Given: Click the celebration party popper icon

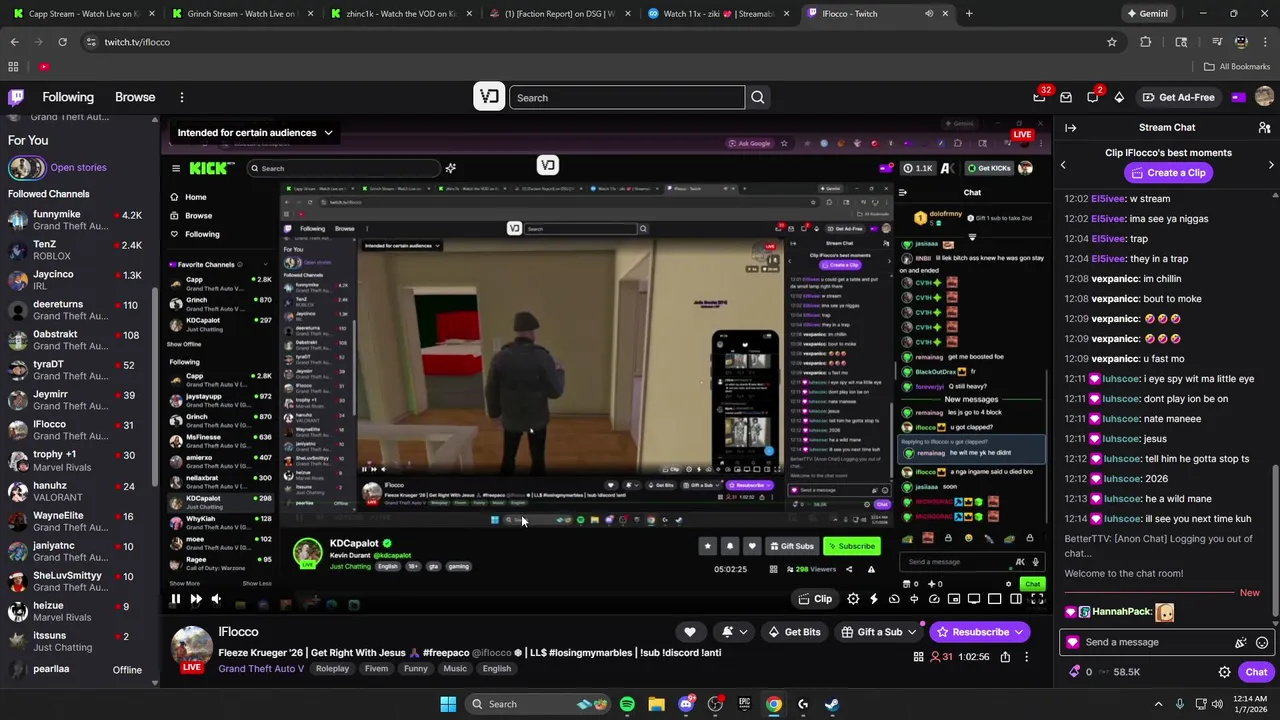Looking at the screenshot, I should pos(1240,642).
